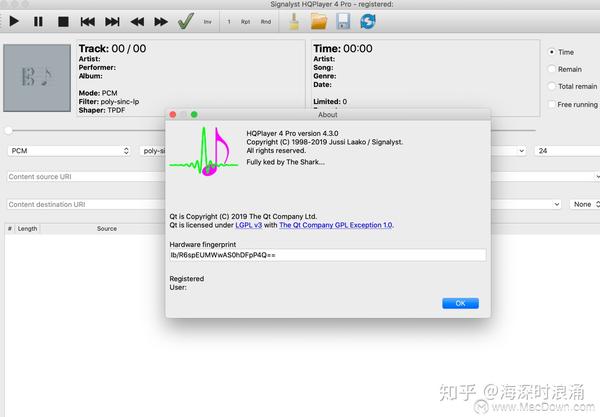Click the green zoom button on About dialog
This screenshot has width=600, height=417.
point(194,114)
